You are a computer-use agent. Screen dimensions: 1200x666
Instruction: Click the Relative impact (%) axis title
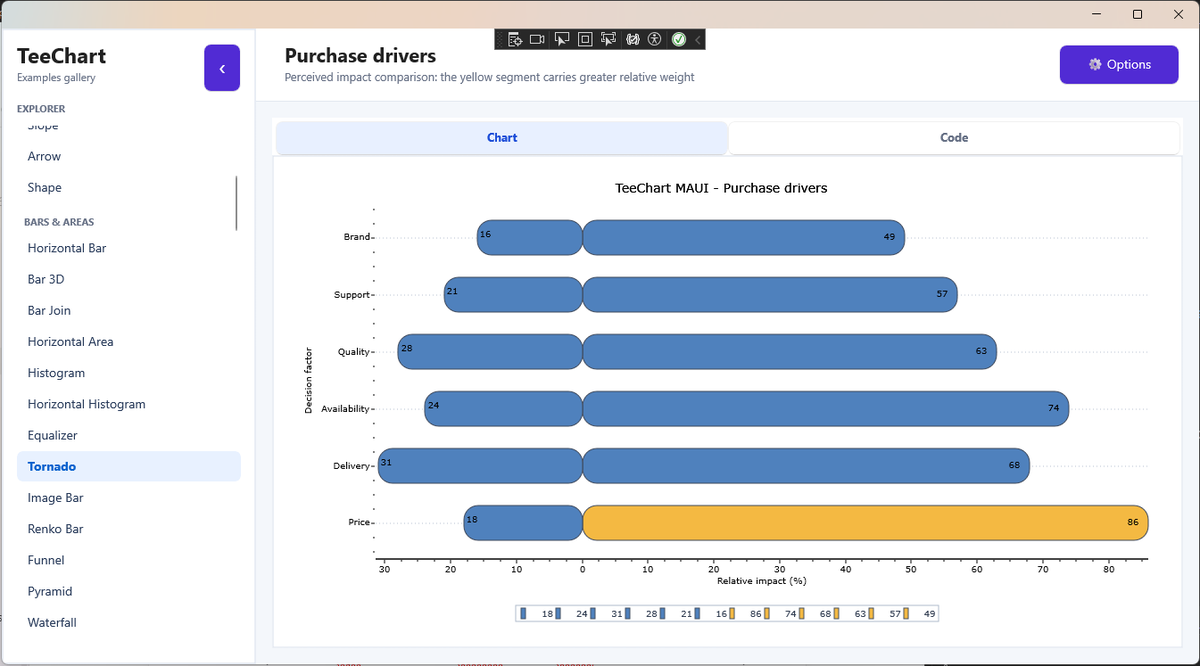pyautogui.click(x=762, y=581)
